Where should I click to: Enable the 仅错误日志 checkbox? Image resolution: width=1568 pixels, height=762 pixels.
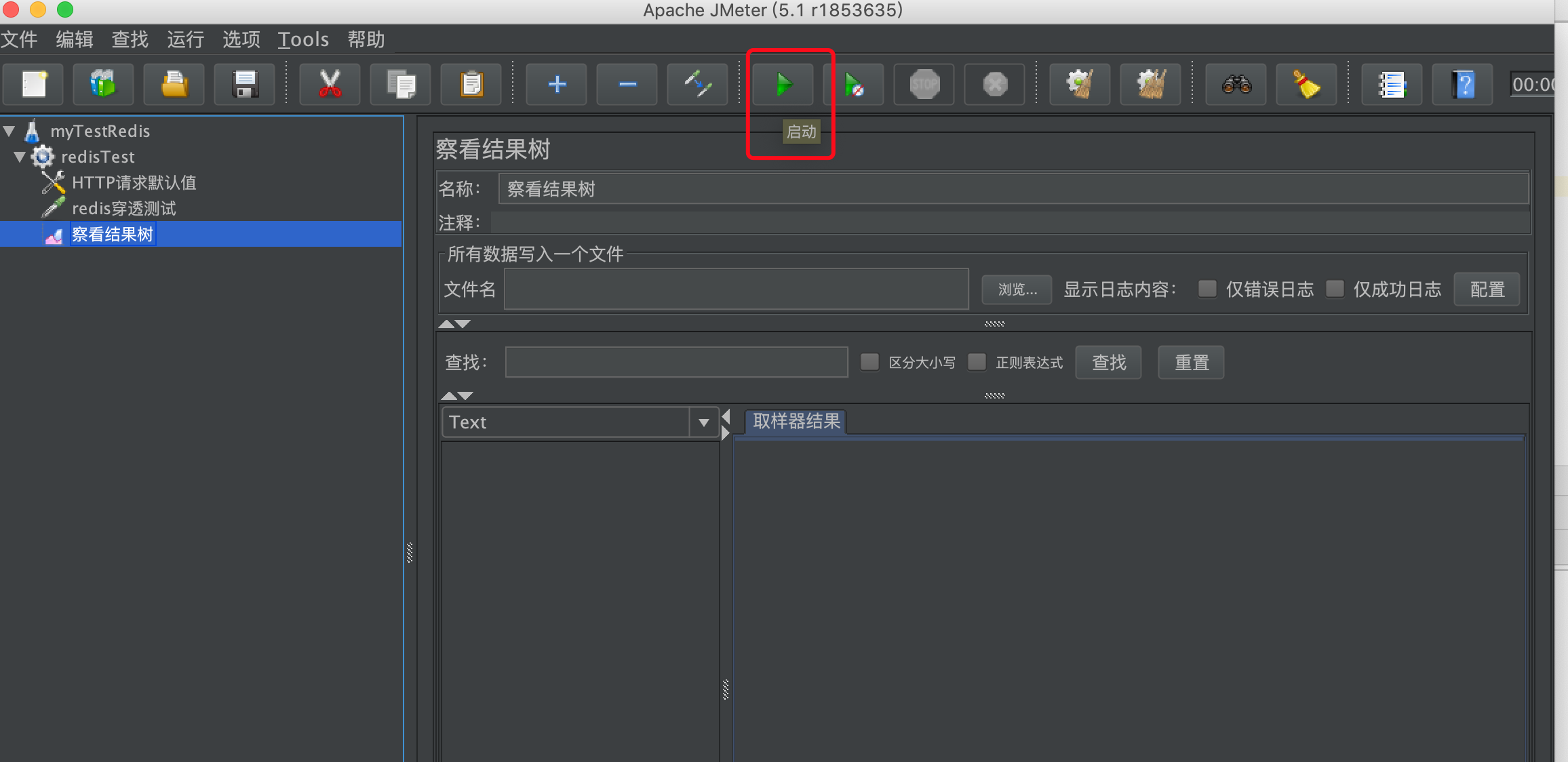pos(1207,289)
